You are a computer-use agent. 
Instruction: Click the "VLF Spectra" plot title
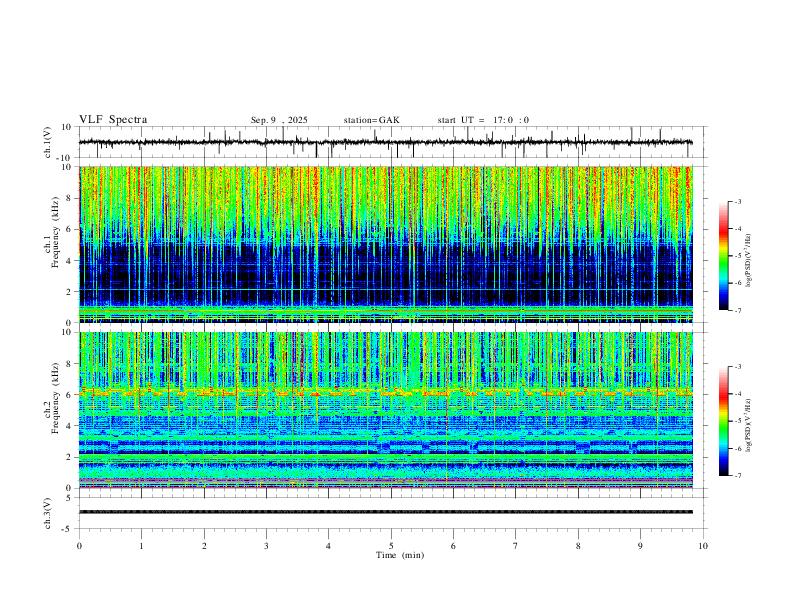click(113, 120)
